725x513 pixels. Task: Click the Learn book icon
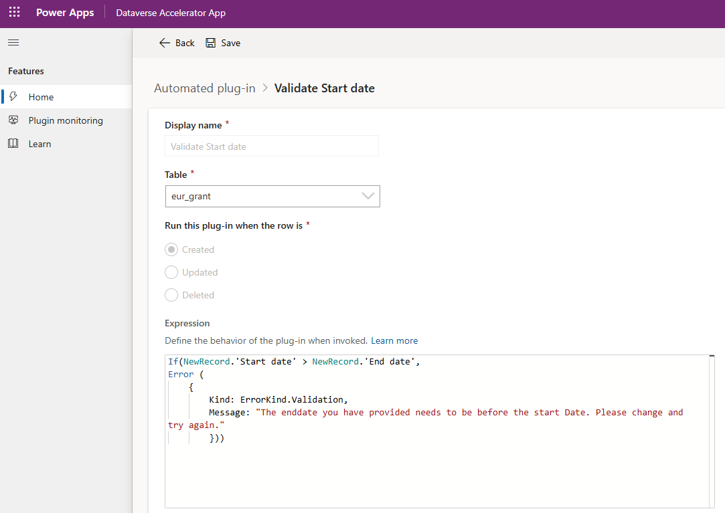13,144
